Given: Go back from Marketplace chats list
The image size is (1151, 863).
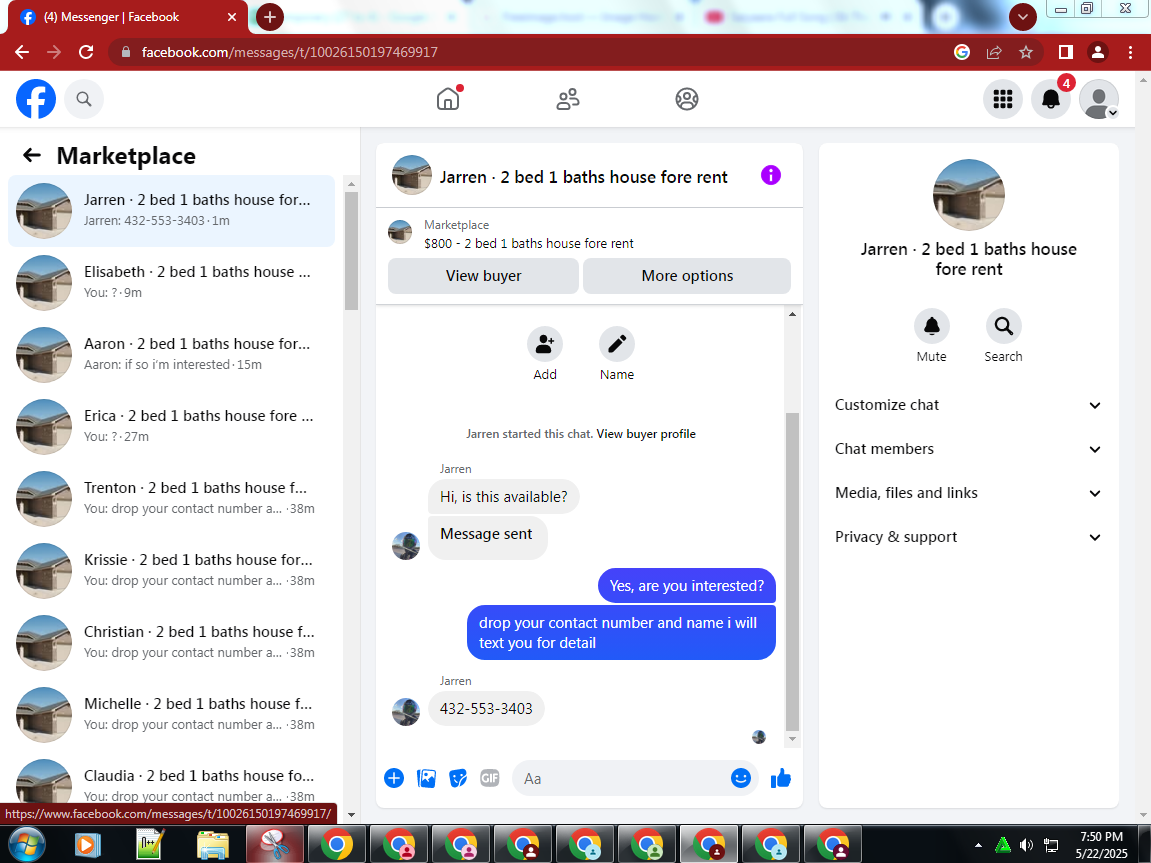Looking at the screenshot, I should pos(32,155).
